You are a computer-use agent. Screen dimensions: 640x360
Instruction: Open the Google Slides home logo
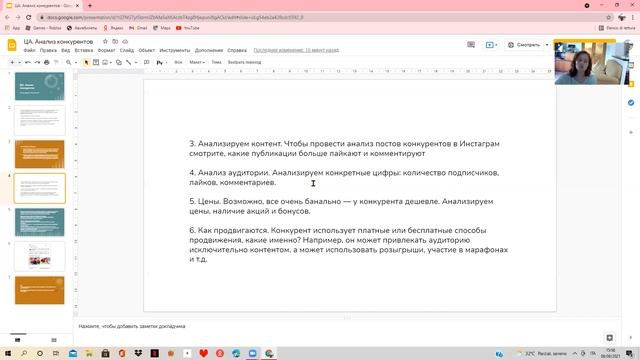(x=12, y=45)
